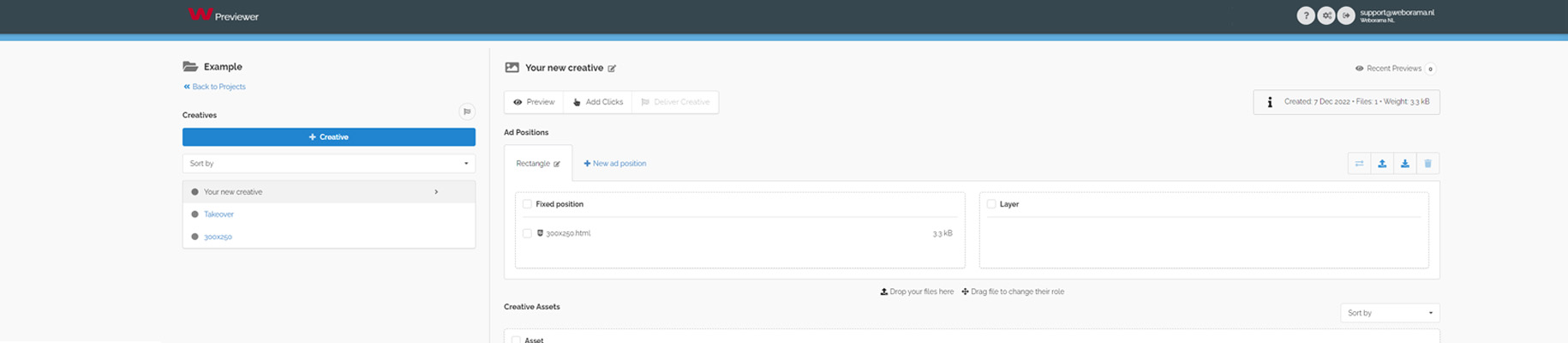Go Back to Projects link

tap(214, 87)
